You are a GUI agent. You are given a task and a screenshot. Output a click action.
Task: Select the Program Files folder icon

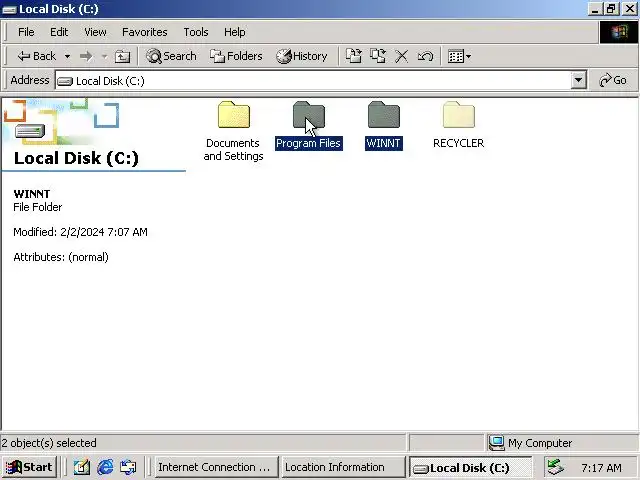(309, 115)
